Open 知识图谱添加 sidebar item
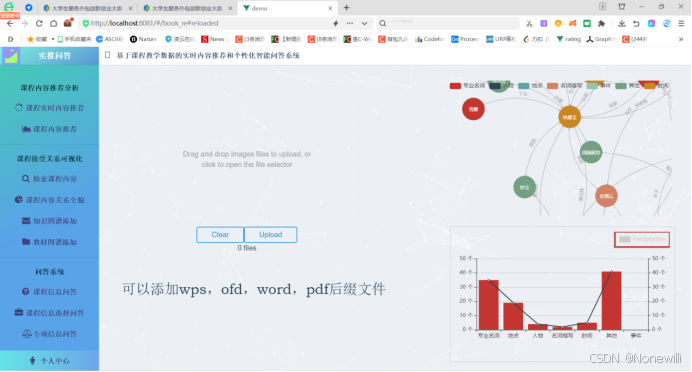The width and height of the screenshot is (692, 372). 49,221
